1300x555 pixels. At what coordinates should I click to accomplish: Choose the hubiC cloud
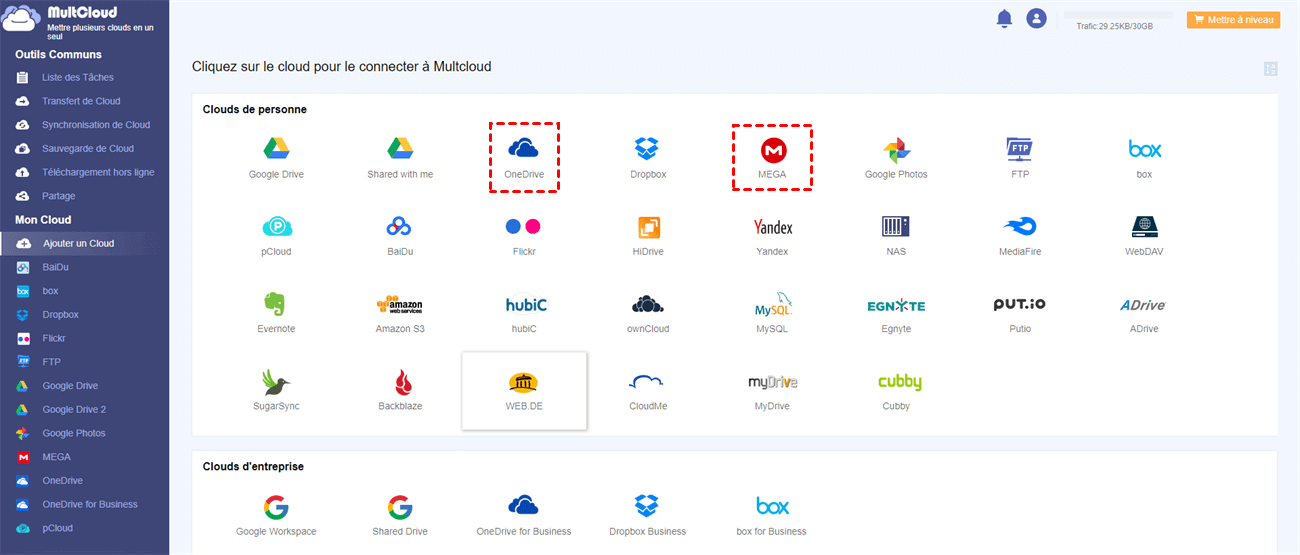coord(525,304)
